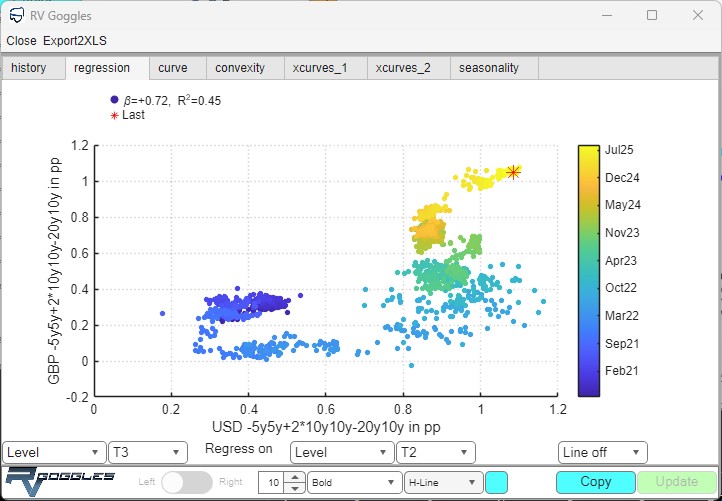This screenshot has width=722, height=501.
Task: Click the USD x-axis label
Action: [x=326, y=427]
